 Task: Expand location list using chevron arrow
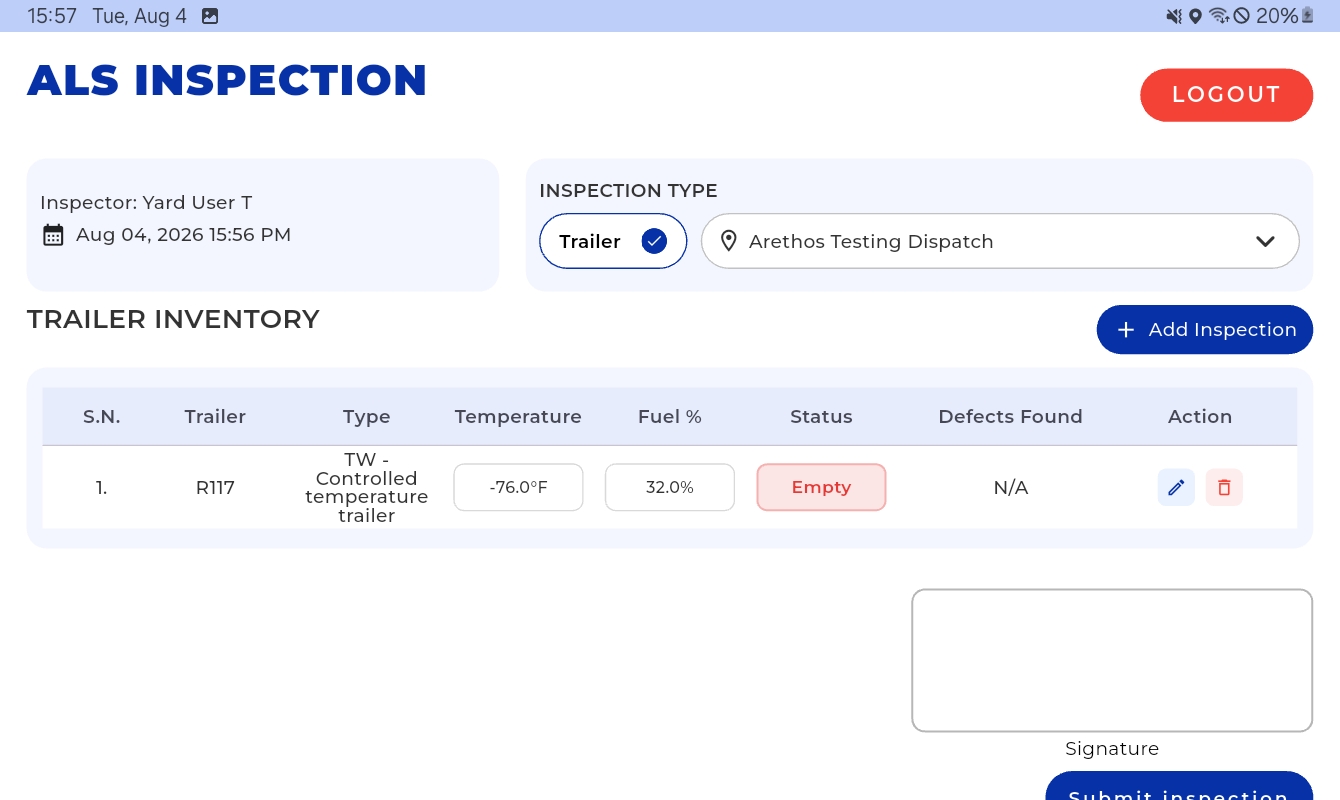[x=1265, y=241]
